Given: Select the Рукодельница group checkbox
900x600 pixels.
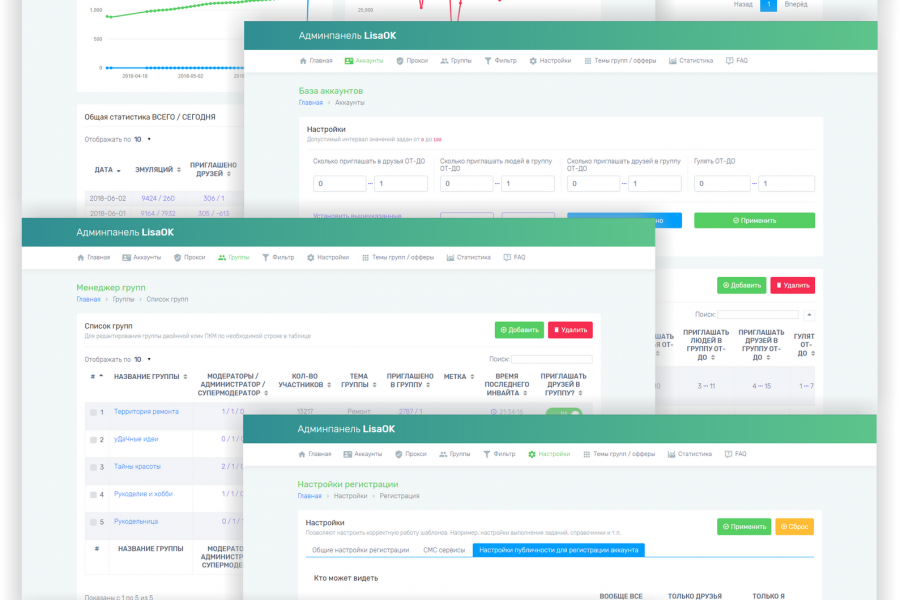Looking at the screenshot, I should click(x=93, y=522).
